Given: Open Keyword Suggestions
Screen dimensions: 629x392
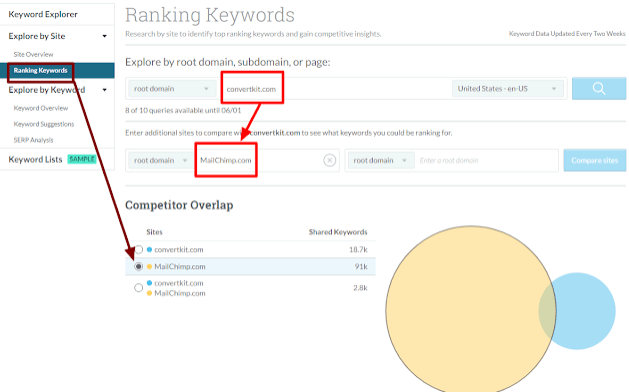Looking at the screenshot, I should click(44, 124).
